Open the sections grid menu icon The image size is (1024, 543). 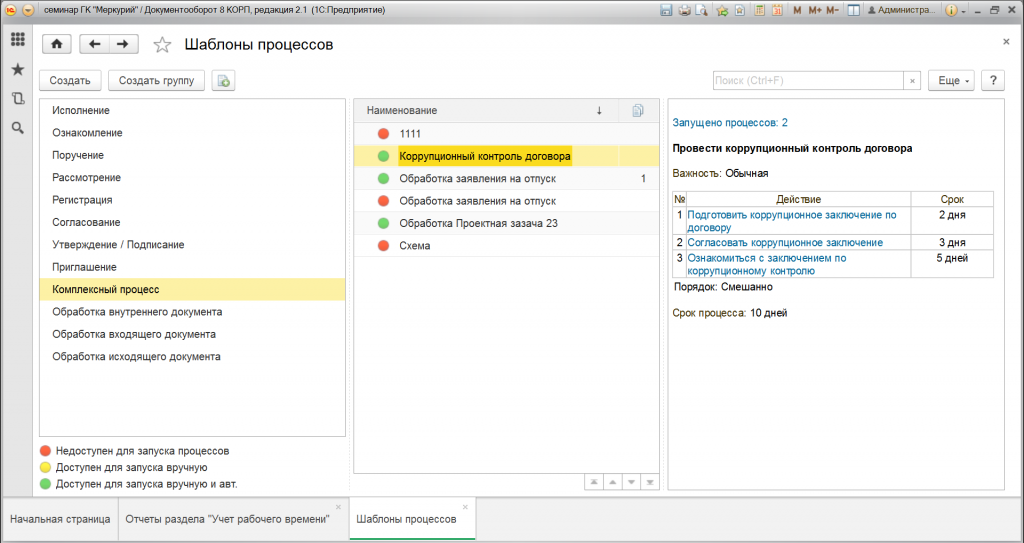tap(18, 39)
